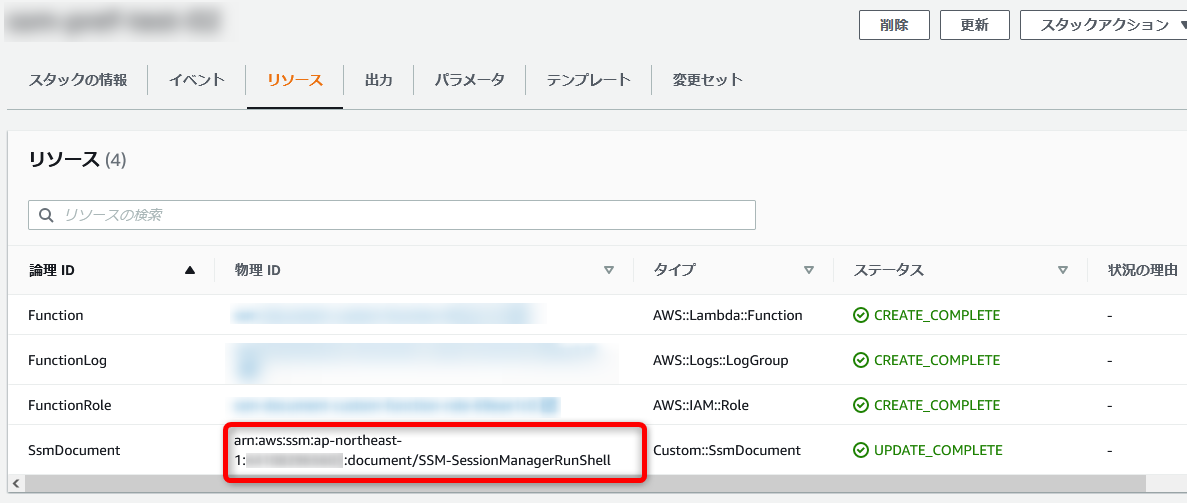Open the Status column filter arrow
Image resolution: width=1187 pixels, height=503 pixels.
[1063, 270]
